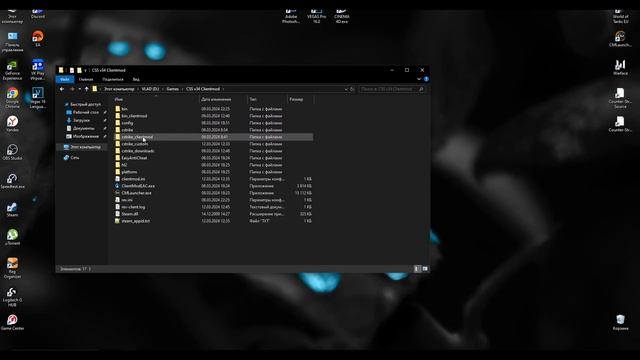Refresh the current folder view

(x=352, y=89)
